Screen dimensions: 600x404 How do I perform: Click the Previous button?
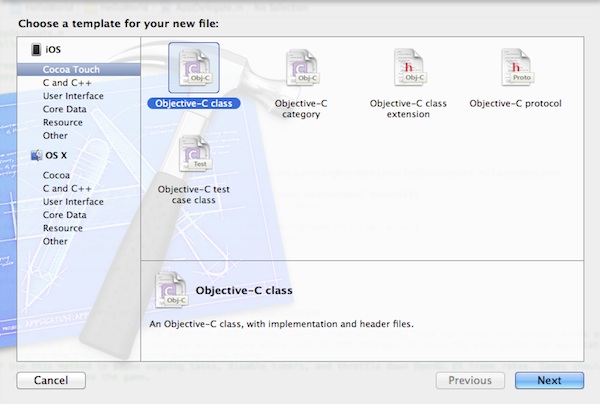(470, 381)
